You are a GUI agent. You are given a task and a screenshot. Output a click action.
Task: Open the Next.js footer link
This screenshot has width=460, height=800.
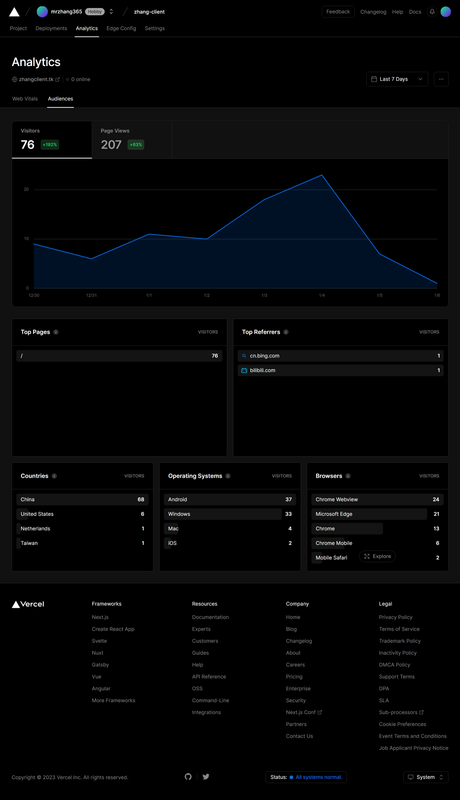click(100, 617)
